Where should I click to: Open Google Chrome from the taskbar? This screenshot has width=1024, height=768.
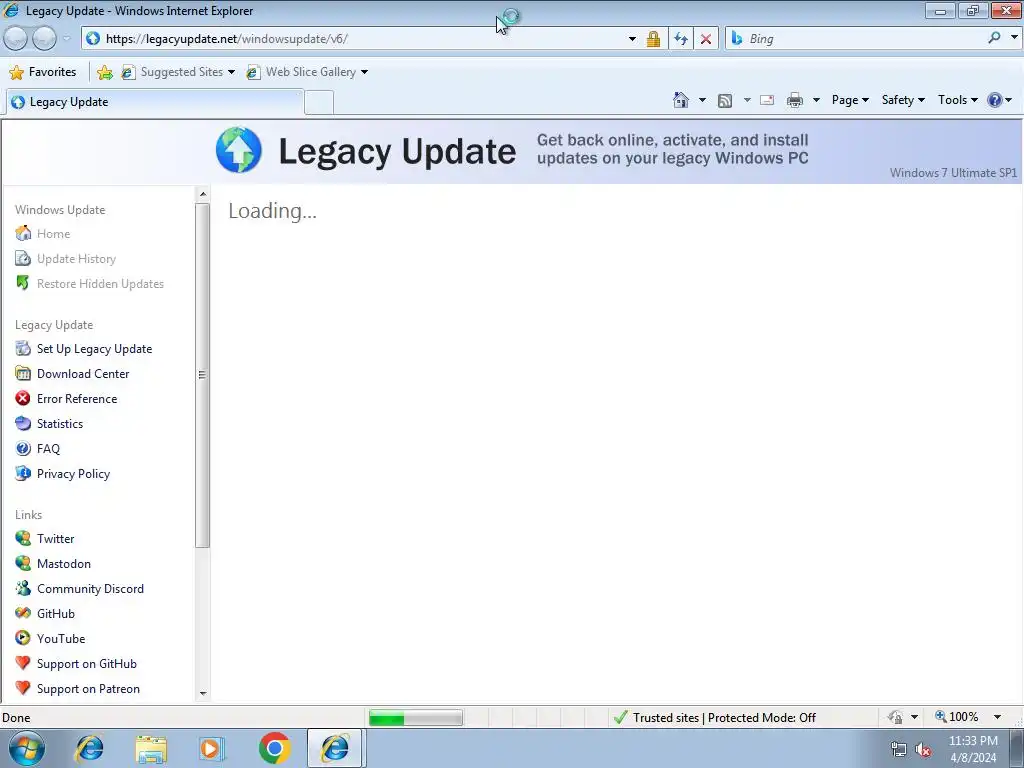point(274,748)
